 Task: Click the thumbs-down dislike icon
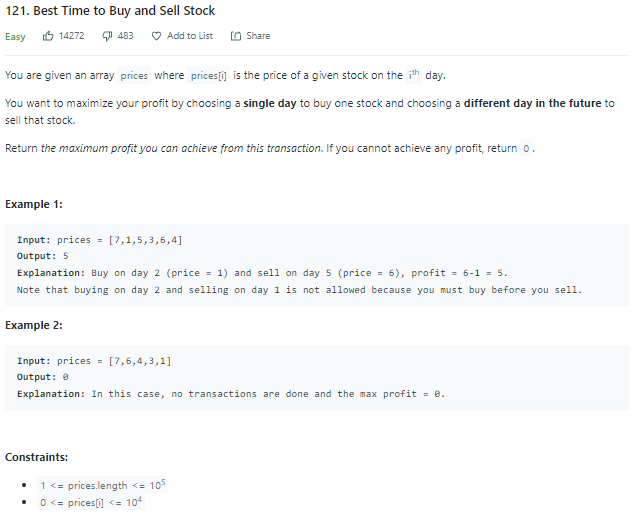click(x=107, y=36)
